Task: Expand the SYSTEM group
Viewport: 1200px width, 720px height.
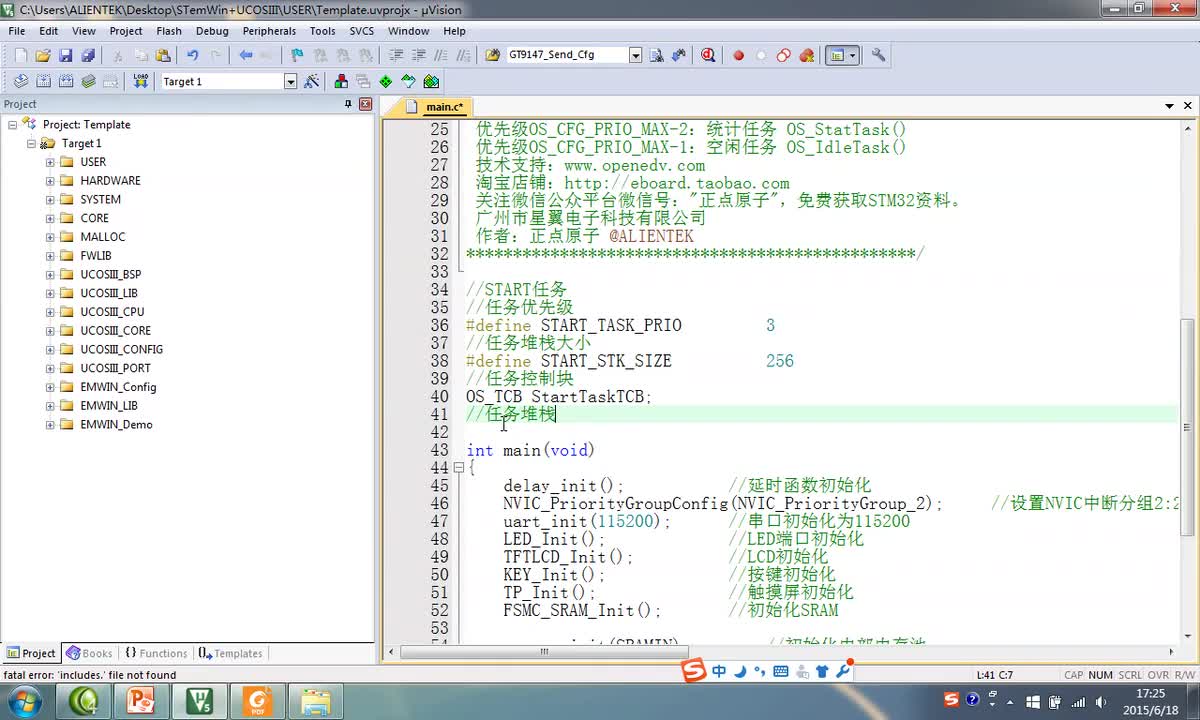Action: click(x=50, y=200)
